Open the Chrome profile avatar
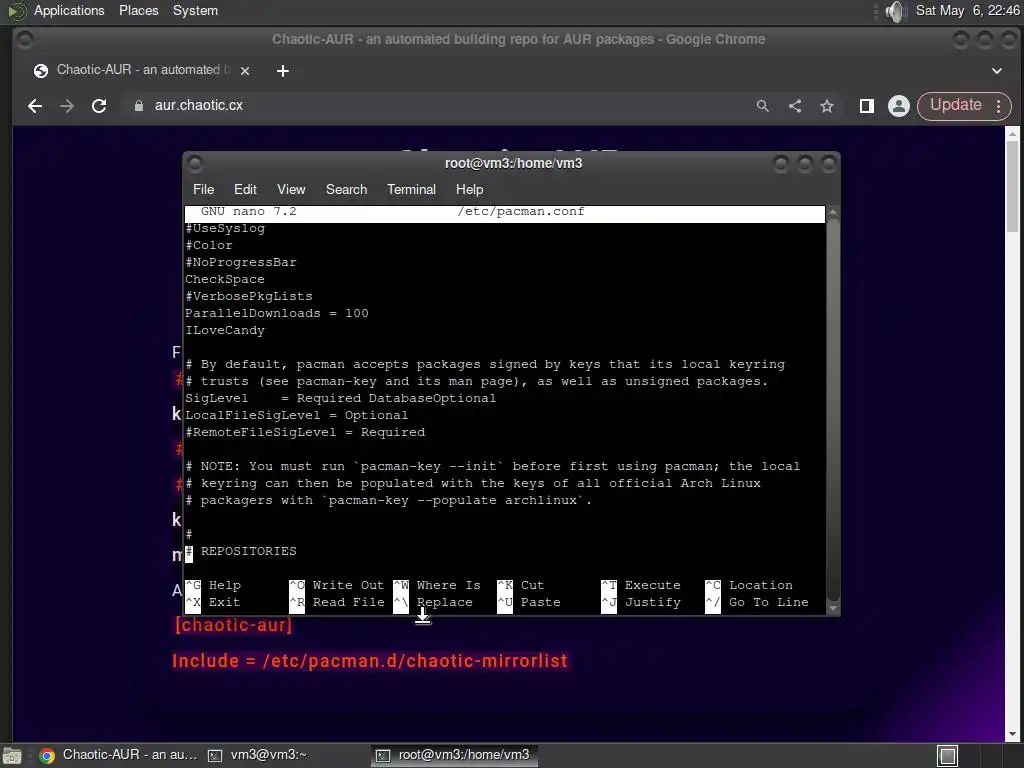 (x=899, y=106)
